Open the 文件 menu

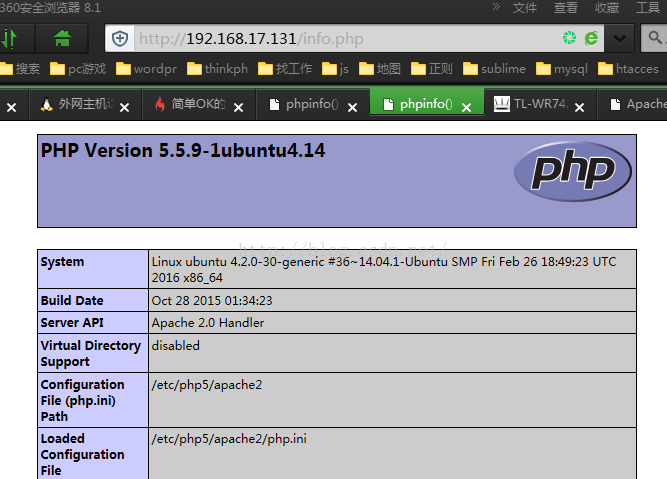[525, 7]
